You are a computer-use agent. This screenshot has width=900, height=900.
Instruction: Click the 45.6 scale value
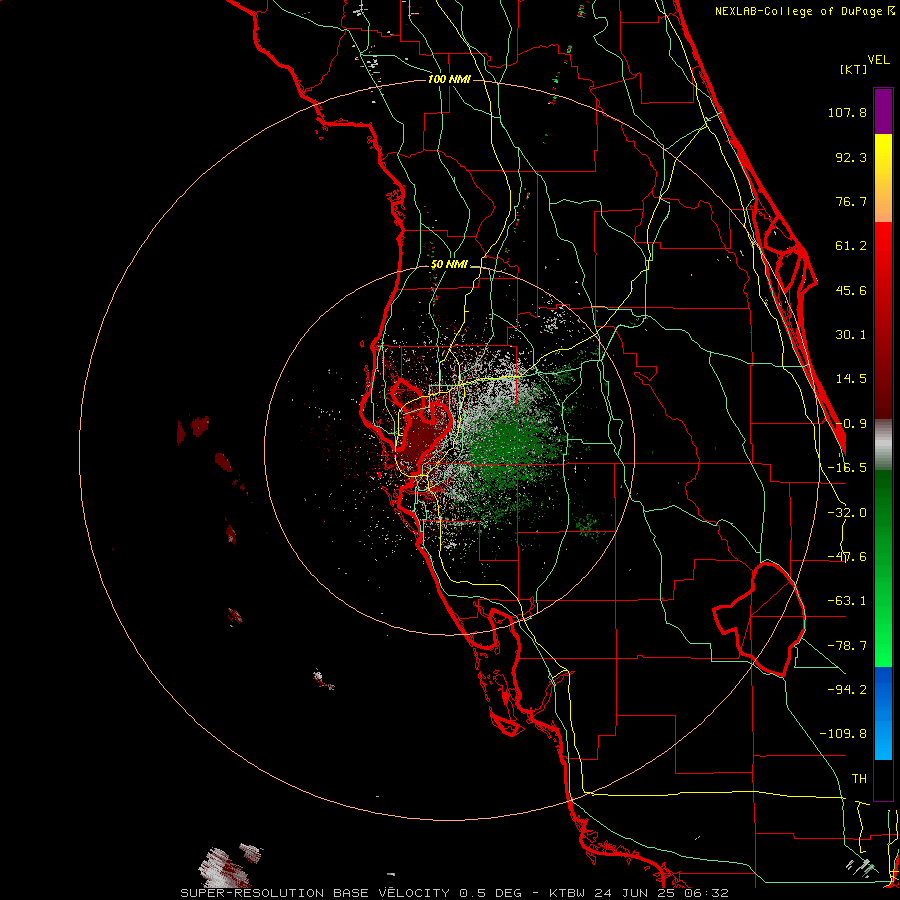pos(851,290)
